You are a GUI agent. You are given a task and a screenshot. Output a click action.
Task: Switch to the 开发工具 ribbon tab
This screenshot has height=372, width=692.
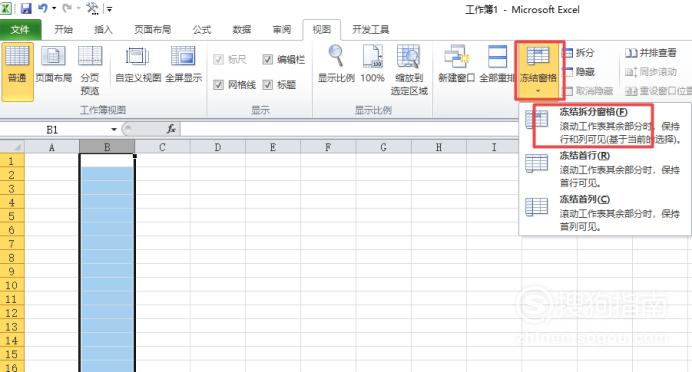click(x=370, y=30)
